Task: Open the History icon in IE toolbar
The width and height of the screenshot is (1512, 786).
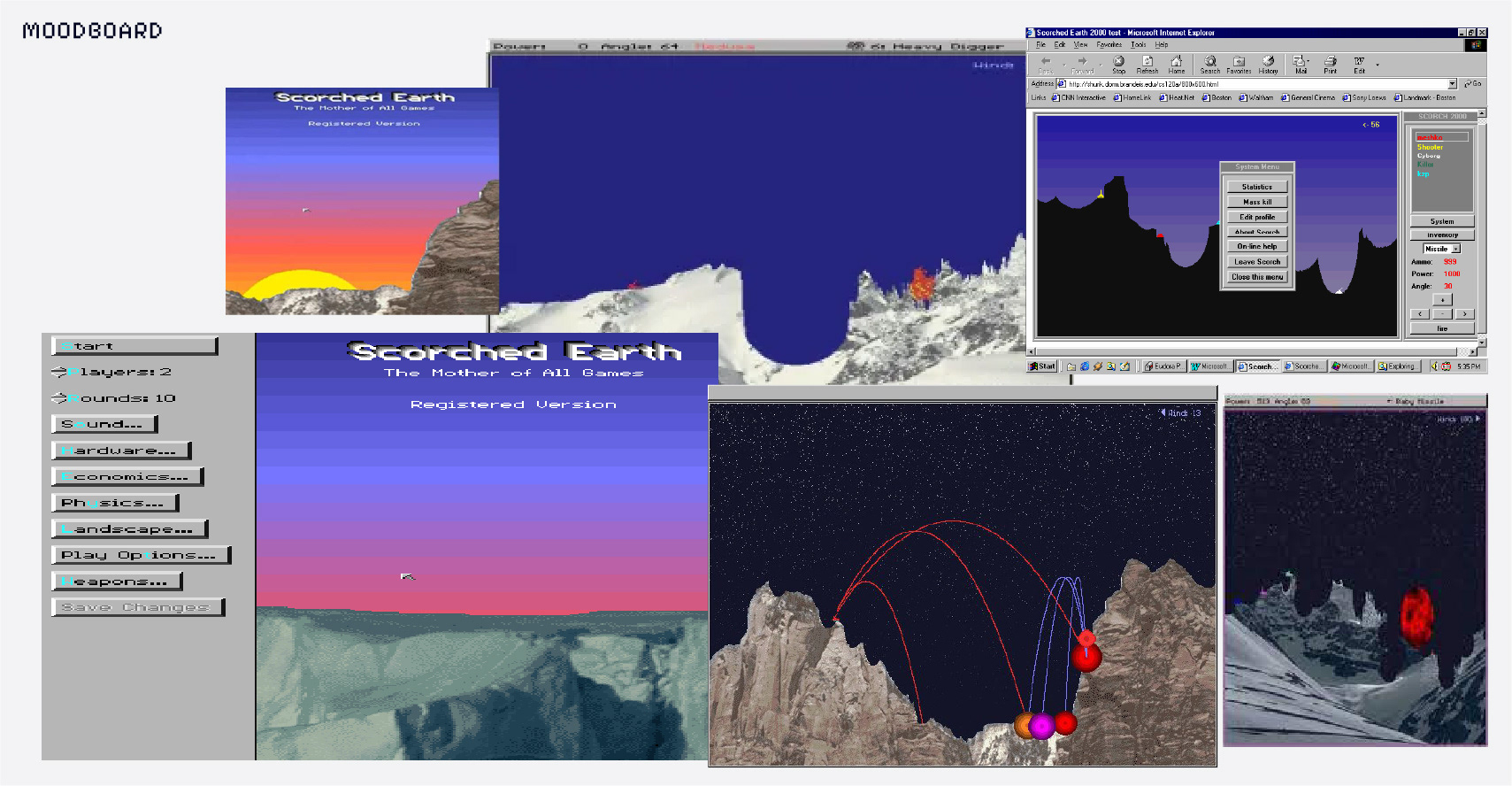Action: (x=1268, y=61)
